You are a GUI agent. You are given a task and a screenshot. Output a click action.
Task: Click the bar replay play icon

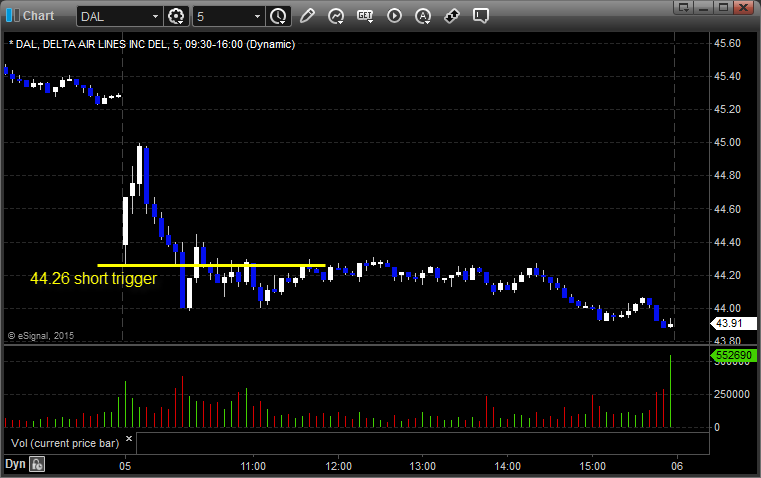394,16
